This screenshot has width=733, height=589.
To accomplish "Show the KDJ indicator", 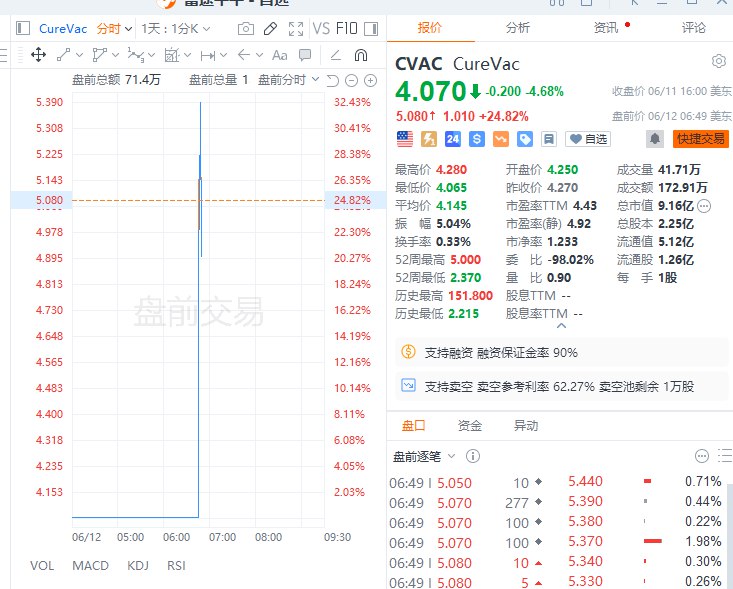I will [x=138, y=566].
